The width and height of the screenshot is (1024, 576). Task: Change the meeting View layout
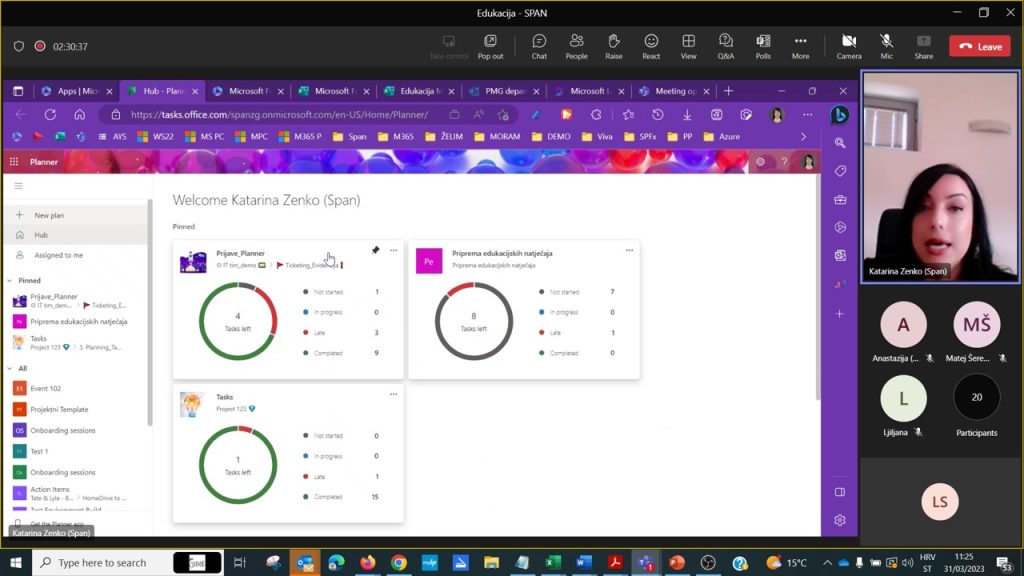(x=688, y=47)
